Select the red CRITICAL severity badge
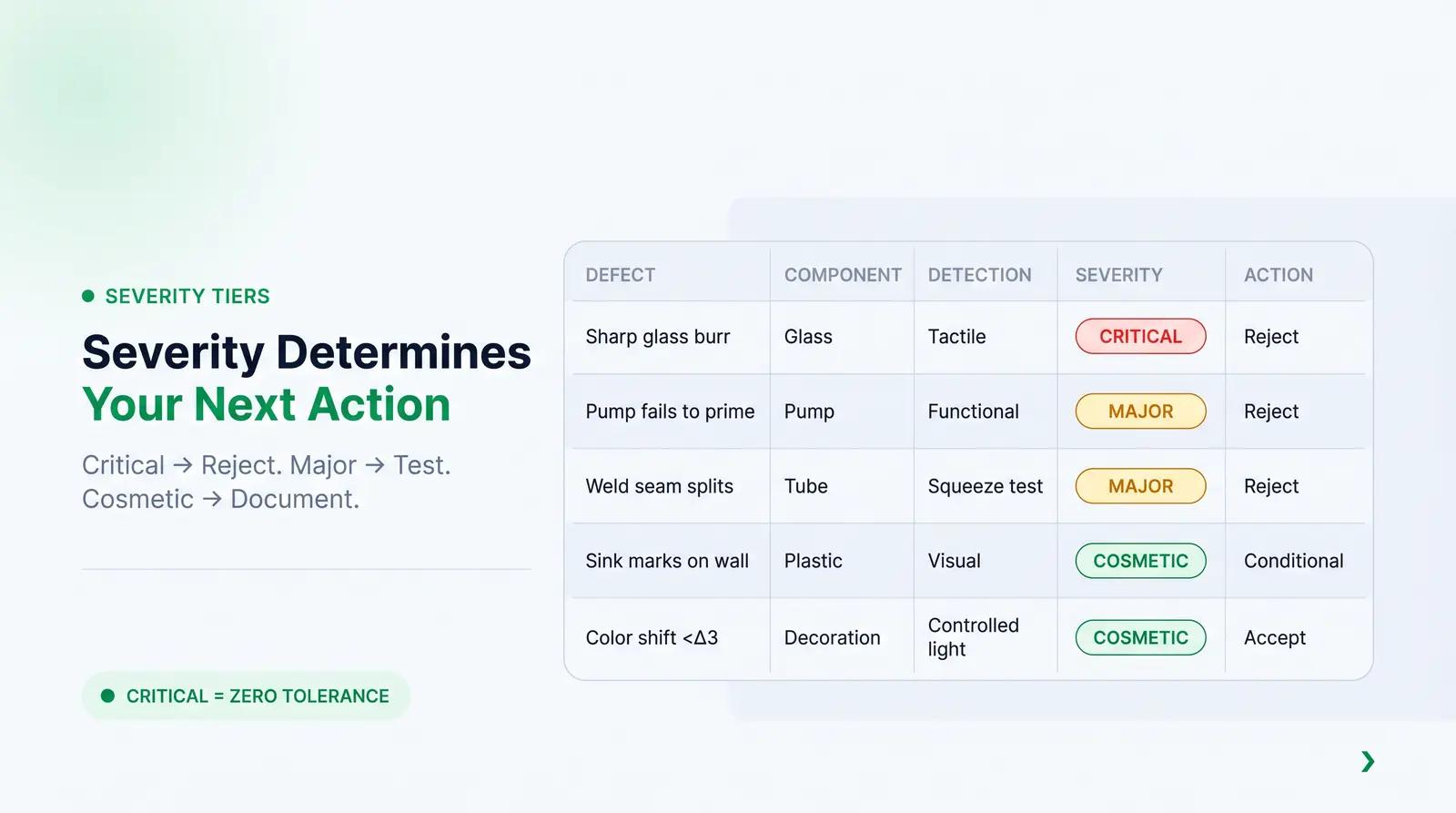The height and width of the screenshot is (813, 1456). tap(1140, 336)
